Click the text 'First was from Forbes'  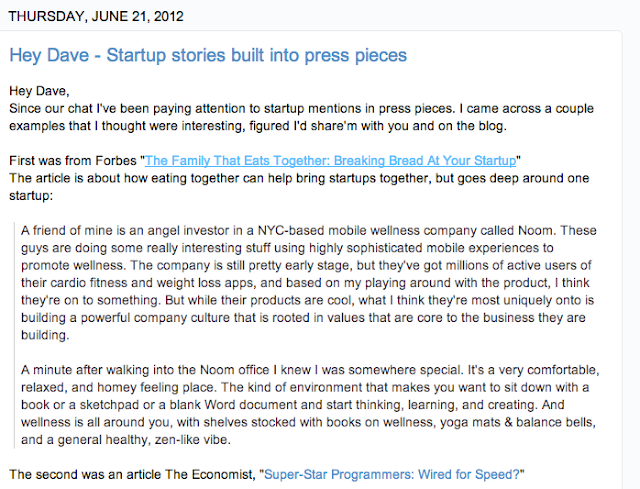(73, 160)
